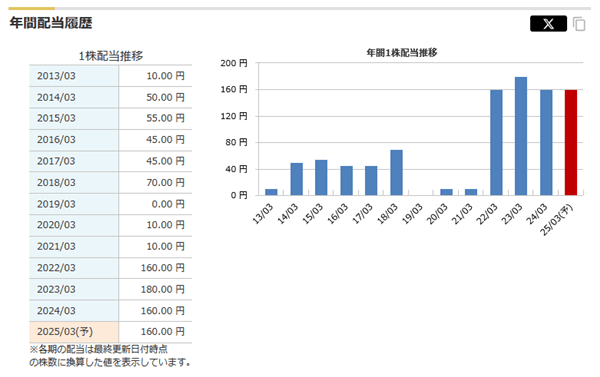Click the 120 円 y-axis label
The width and height of the screenshot is (600, 377).
pos(234,116)
